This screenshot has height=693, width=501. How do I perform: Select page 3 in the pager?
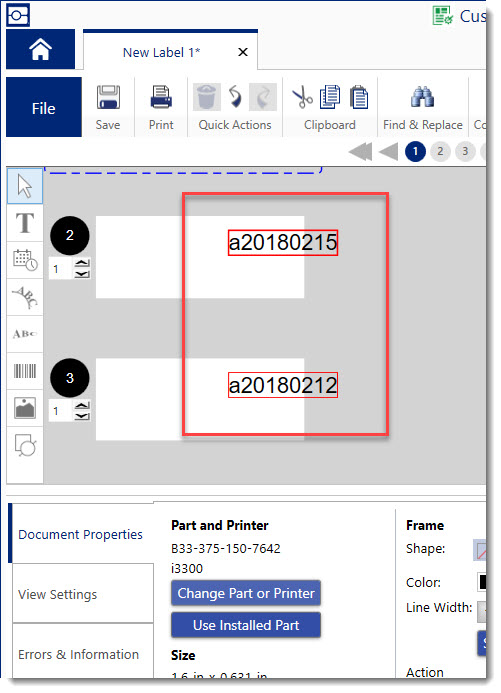(x=465, y=152)
